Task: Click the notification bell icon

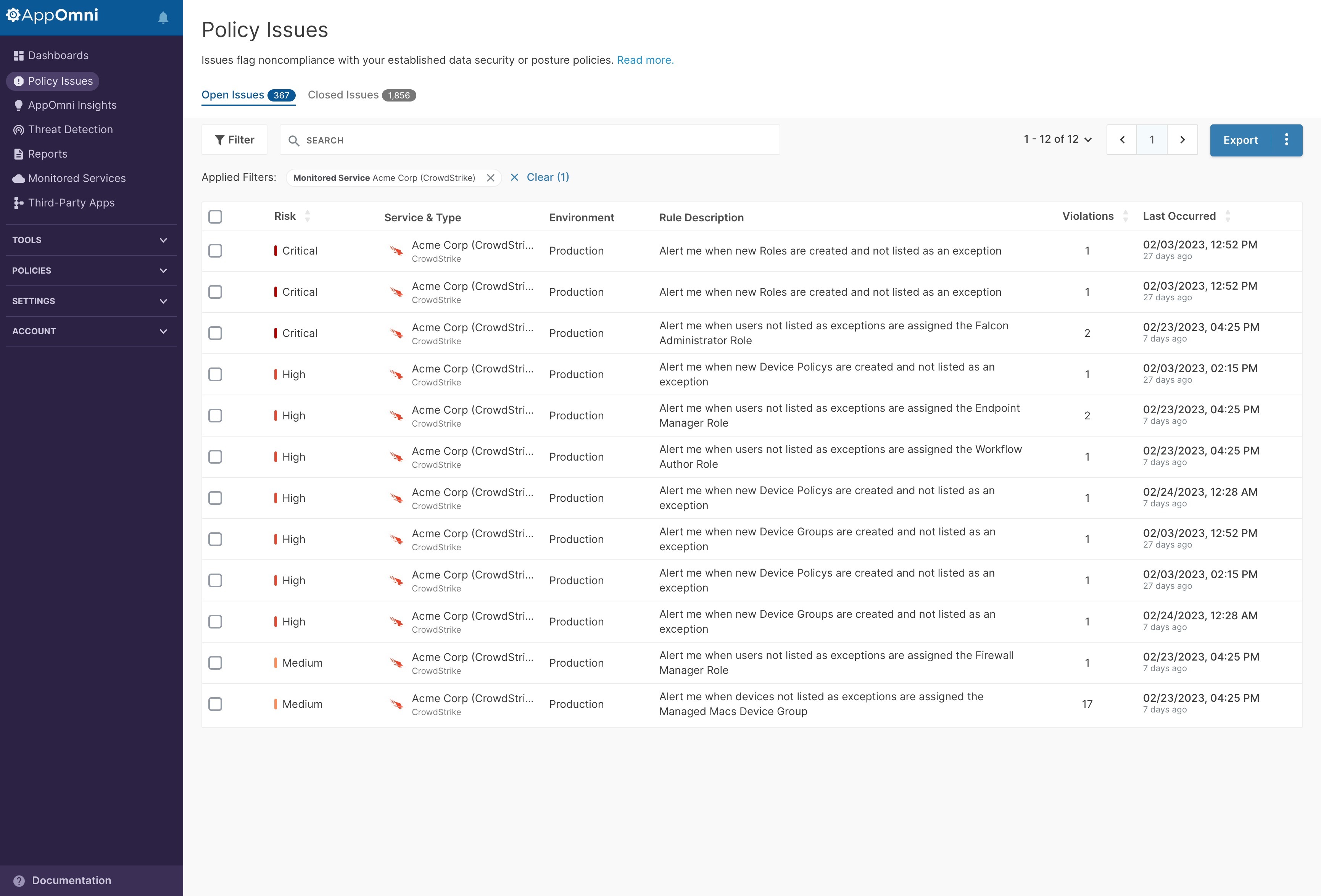Action: [x=163, y=18]
